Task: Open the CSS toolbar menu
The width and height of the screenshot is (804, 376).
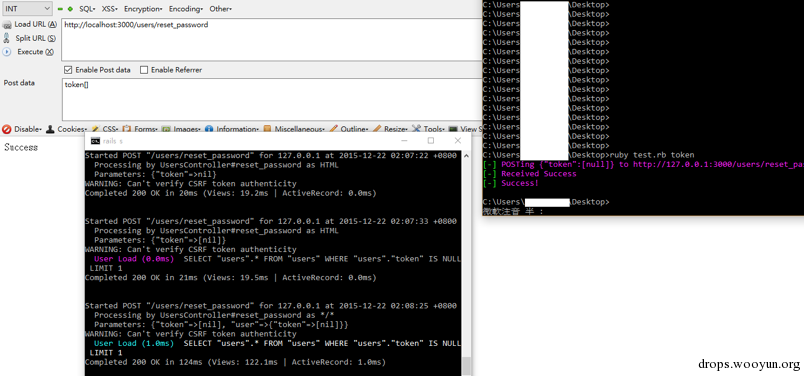Action: 110,128
